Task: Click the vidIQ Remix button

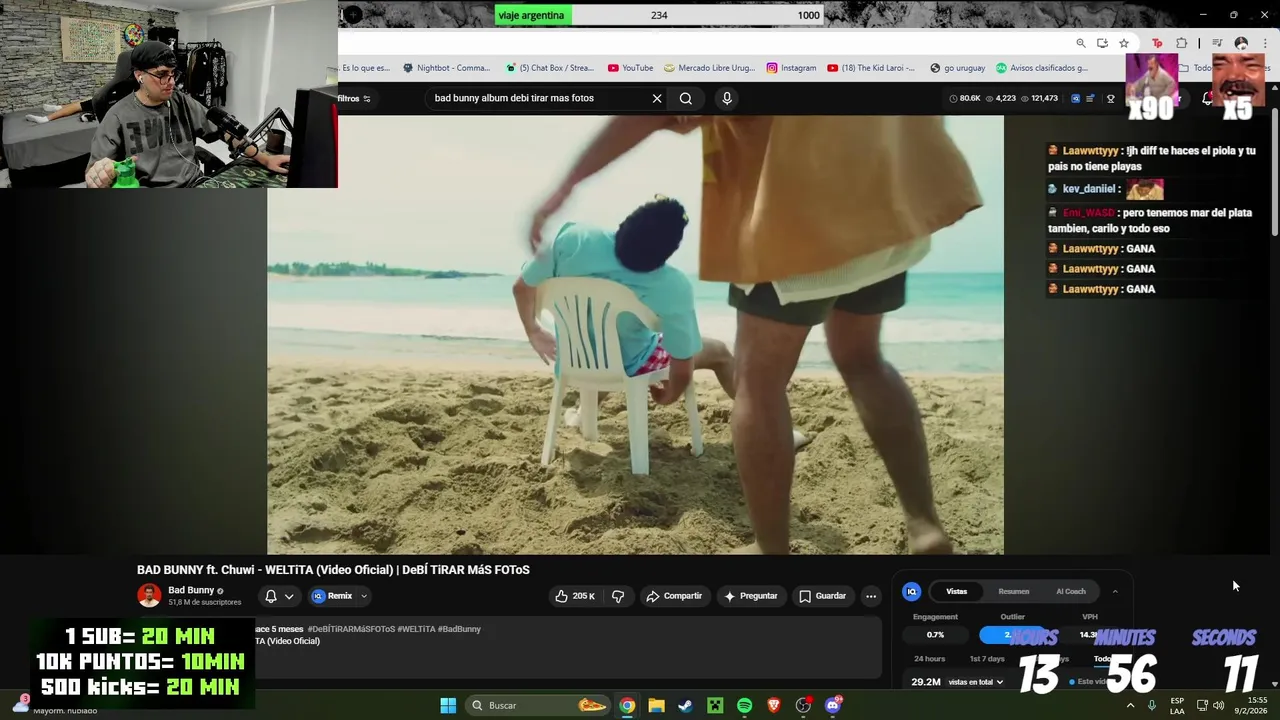Action: coord(333,596)
